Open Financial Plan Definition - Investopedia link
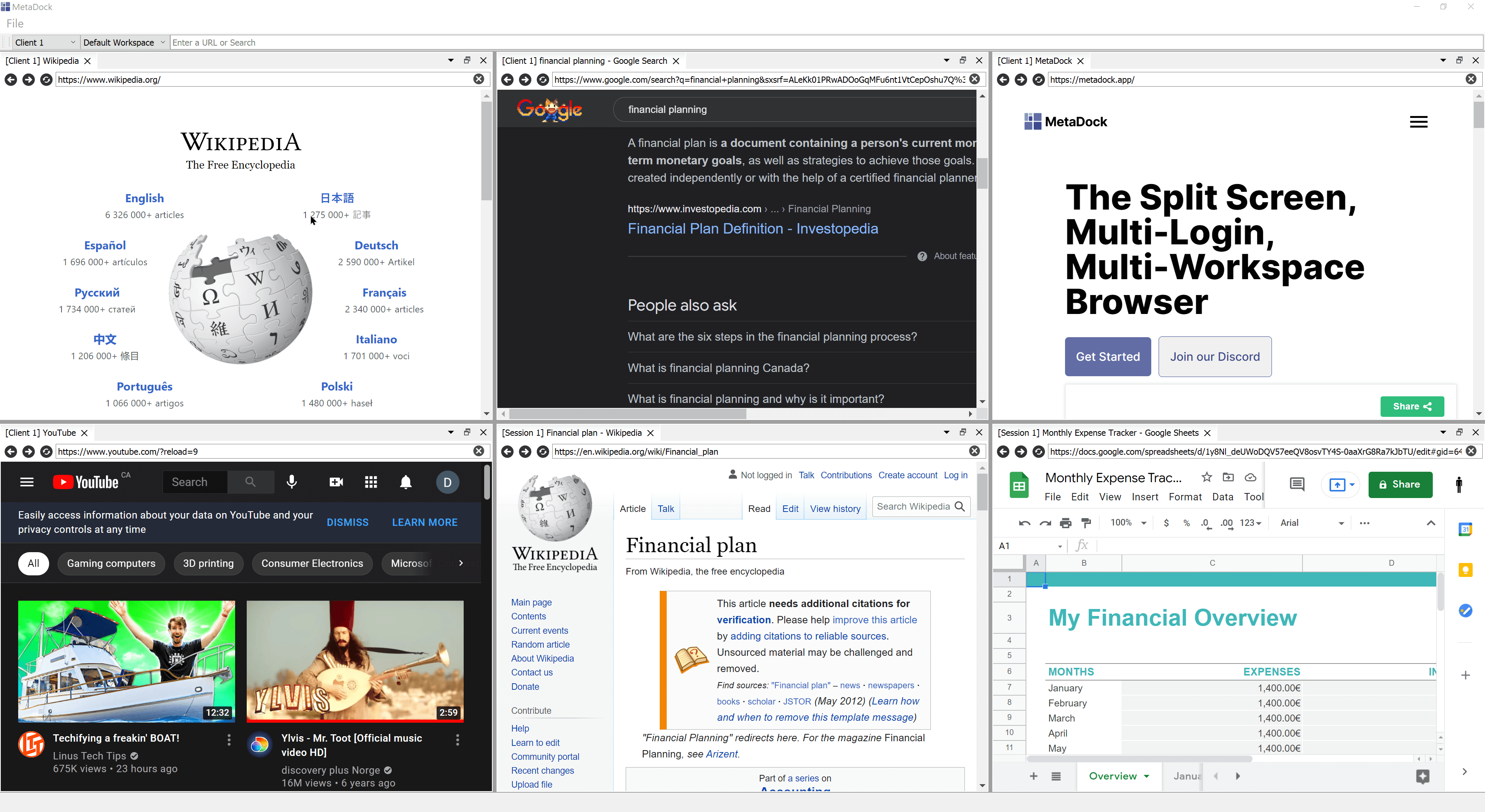 (752, 228)
